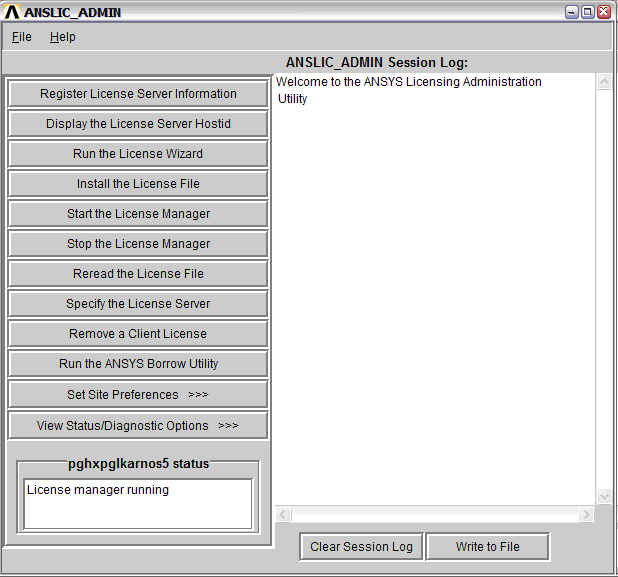Clear the Session Log
The width and height of the screenshot is (618, 577).
click(361, 547)
